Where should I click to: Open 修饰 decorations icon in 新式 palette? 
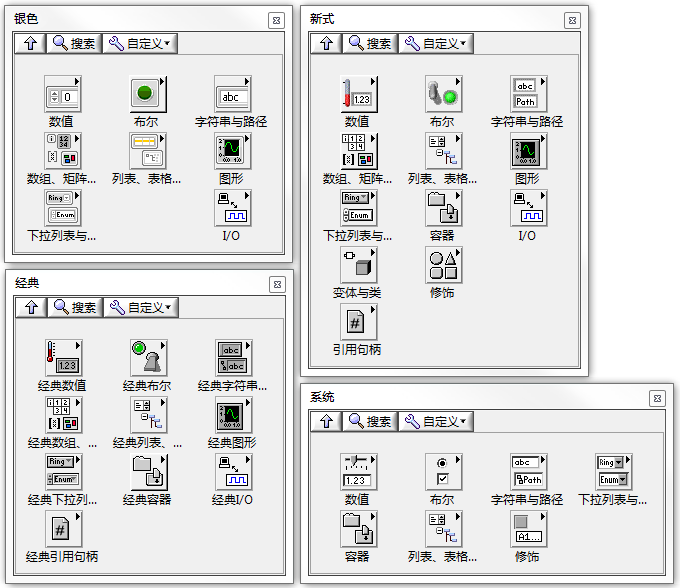pyautogui.click(x=442, y=266)
